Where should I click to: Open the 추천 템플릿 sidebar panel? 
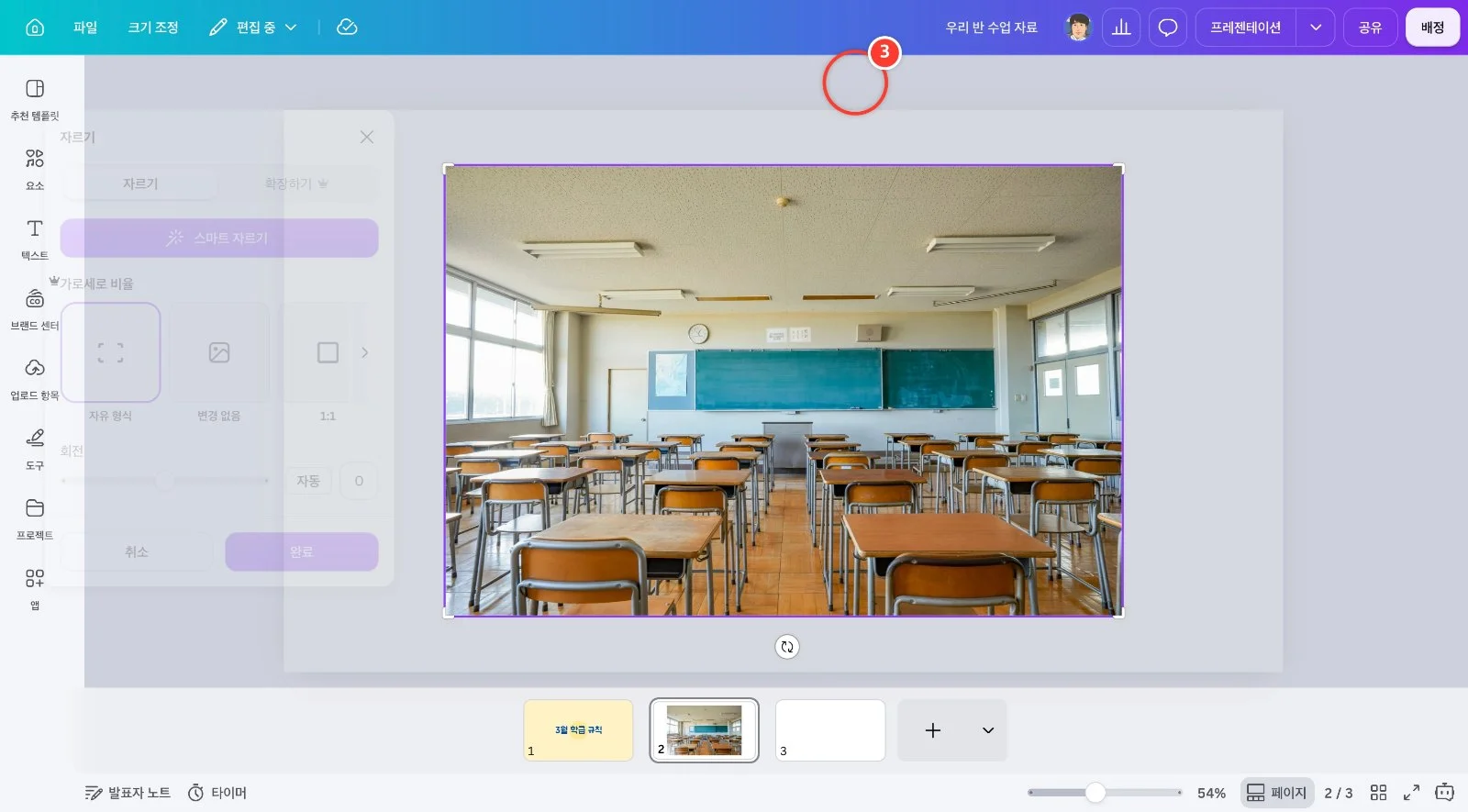(35, 100)
